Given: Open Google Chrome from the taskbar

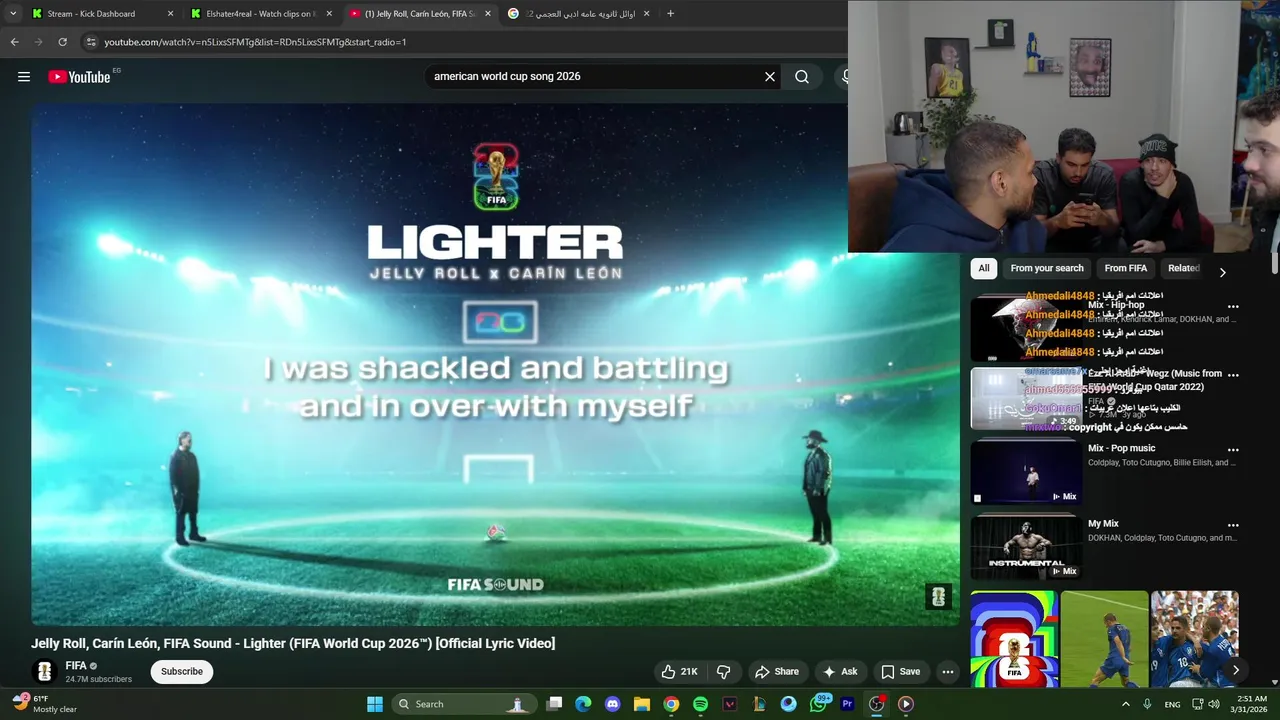Looking at the screenshot, I should (x=671, y=704).
